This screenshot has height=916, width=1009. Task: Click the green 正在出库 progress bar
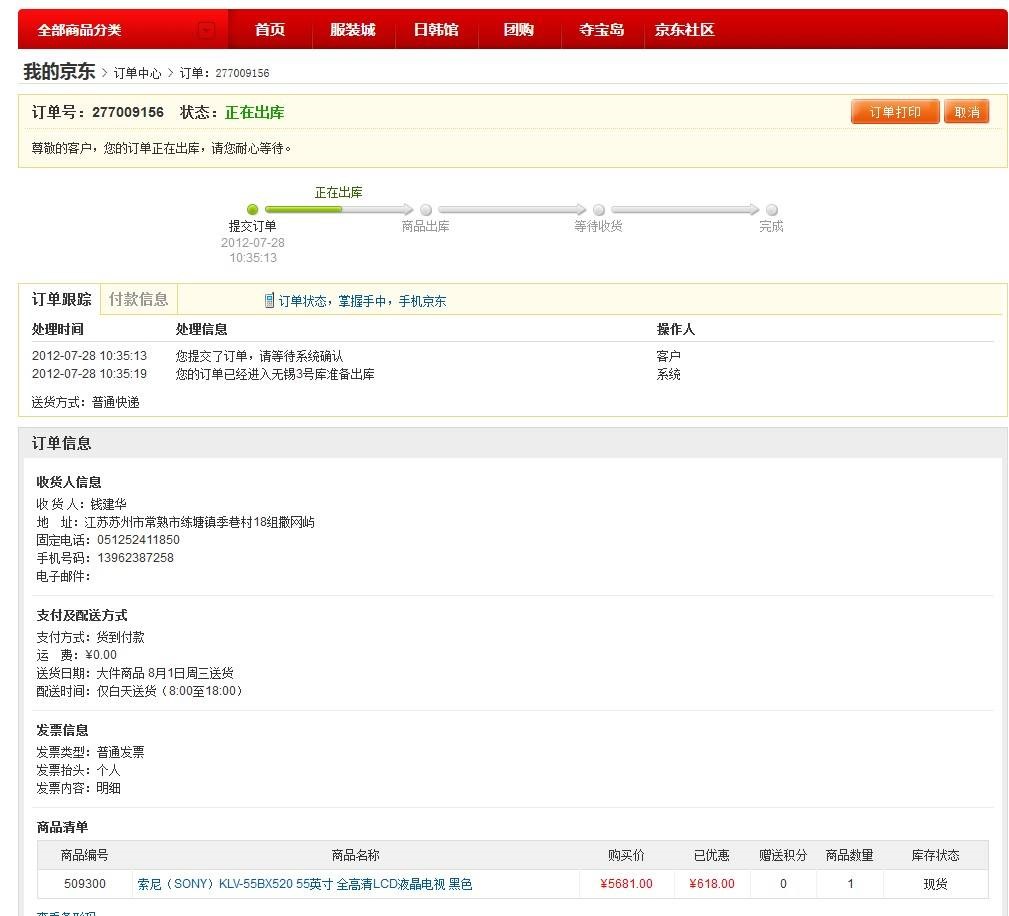(304, 210)
